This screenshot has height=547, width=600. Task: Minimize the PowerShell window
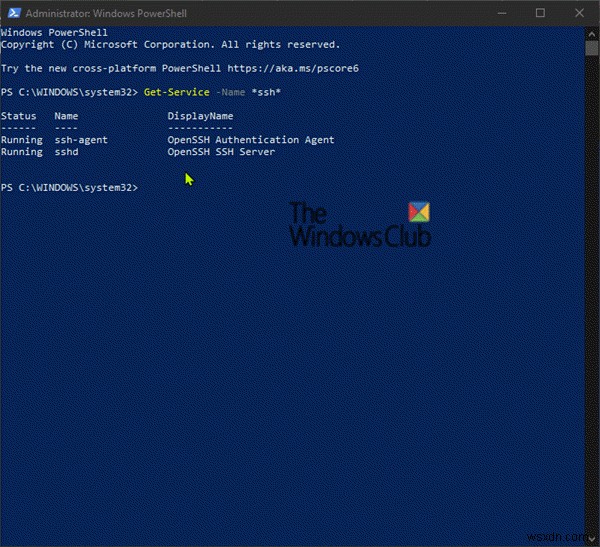pyautogui.click(x=502, y=13)
